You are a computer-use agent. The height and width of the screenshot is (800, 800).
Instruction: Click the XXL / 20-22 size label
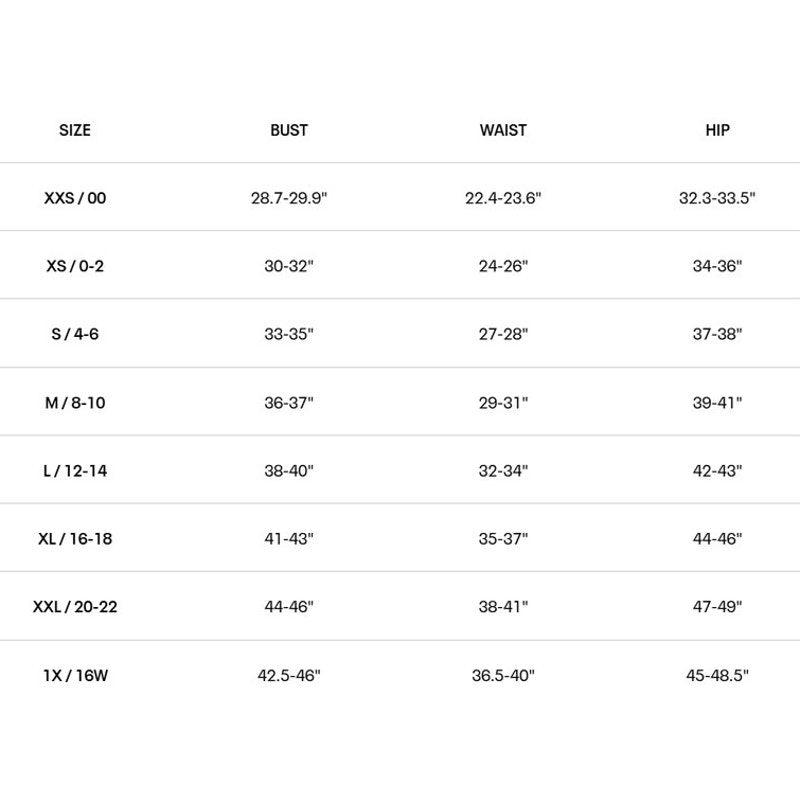point(75,607)
